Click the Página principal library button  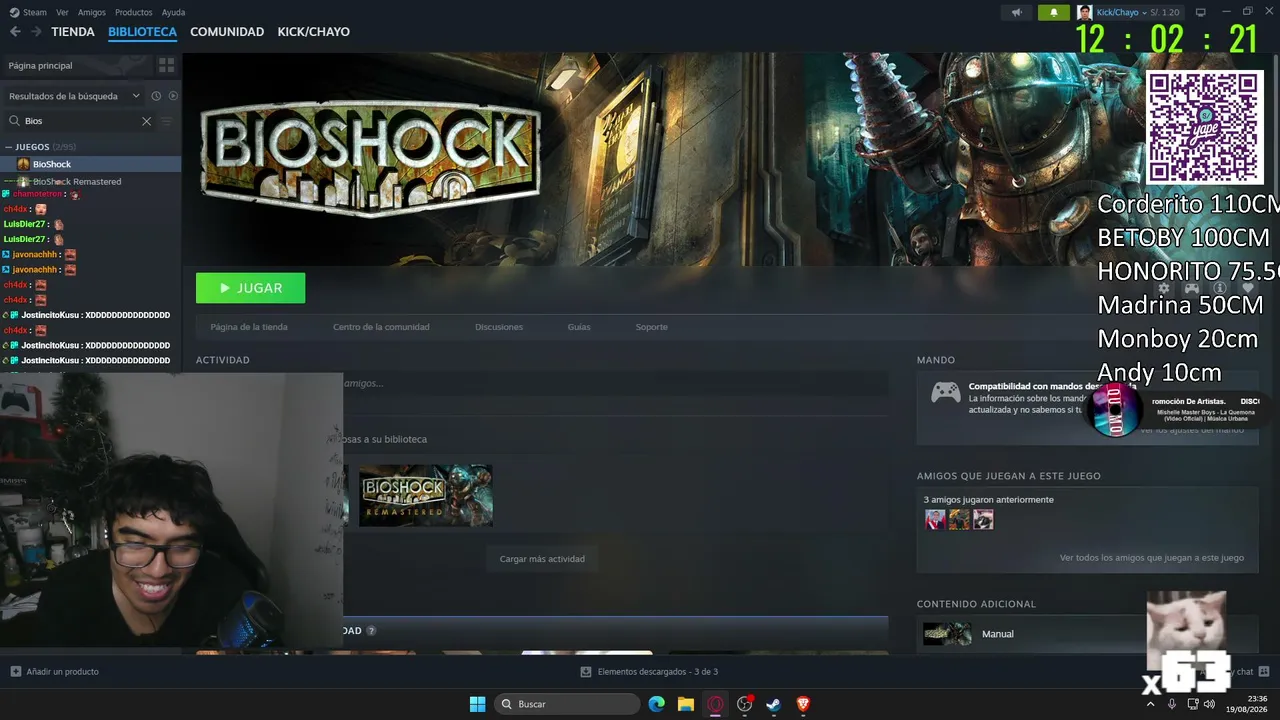(76, 65)
